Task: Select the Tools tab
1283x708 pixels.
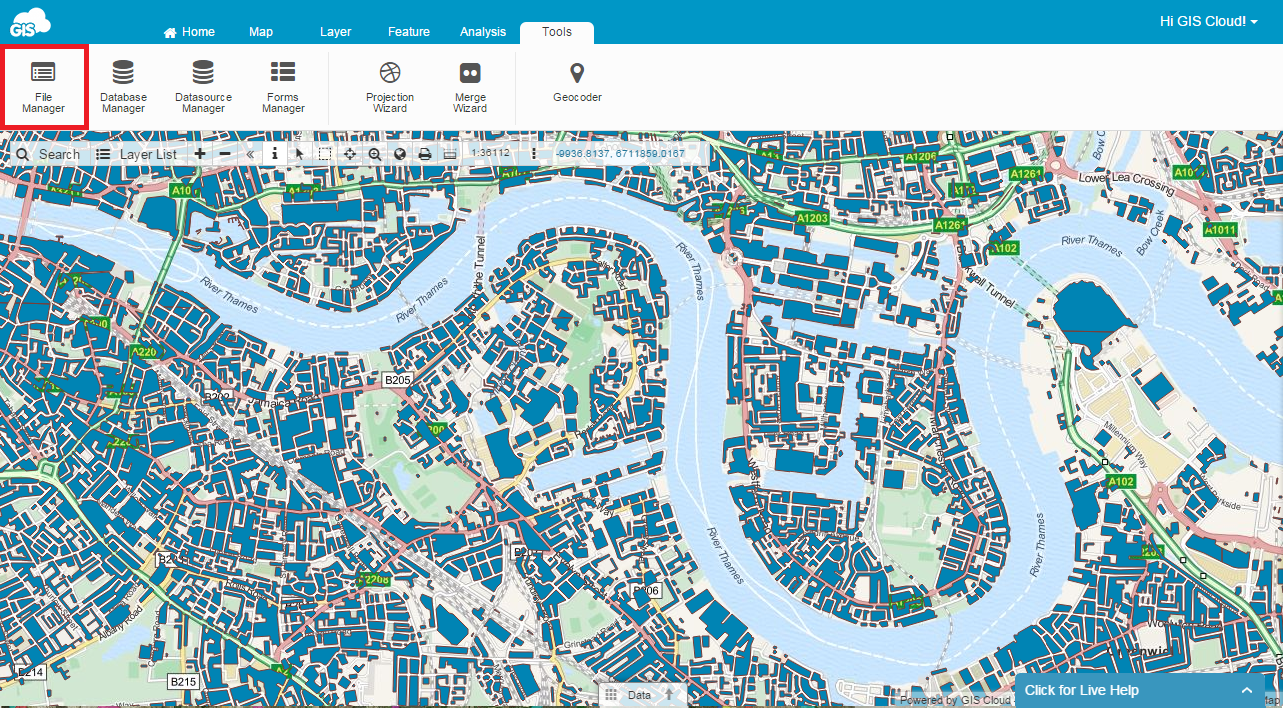Action: [557, 32]
